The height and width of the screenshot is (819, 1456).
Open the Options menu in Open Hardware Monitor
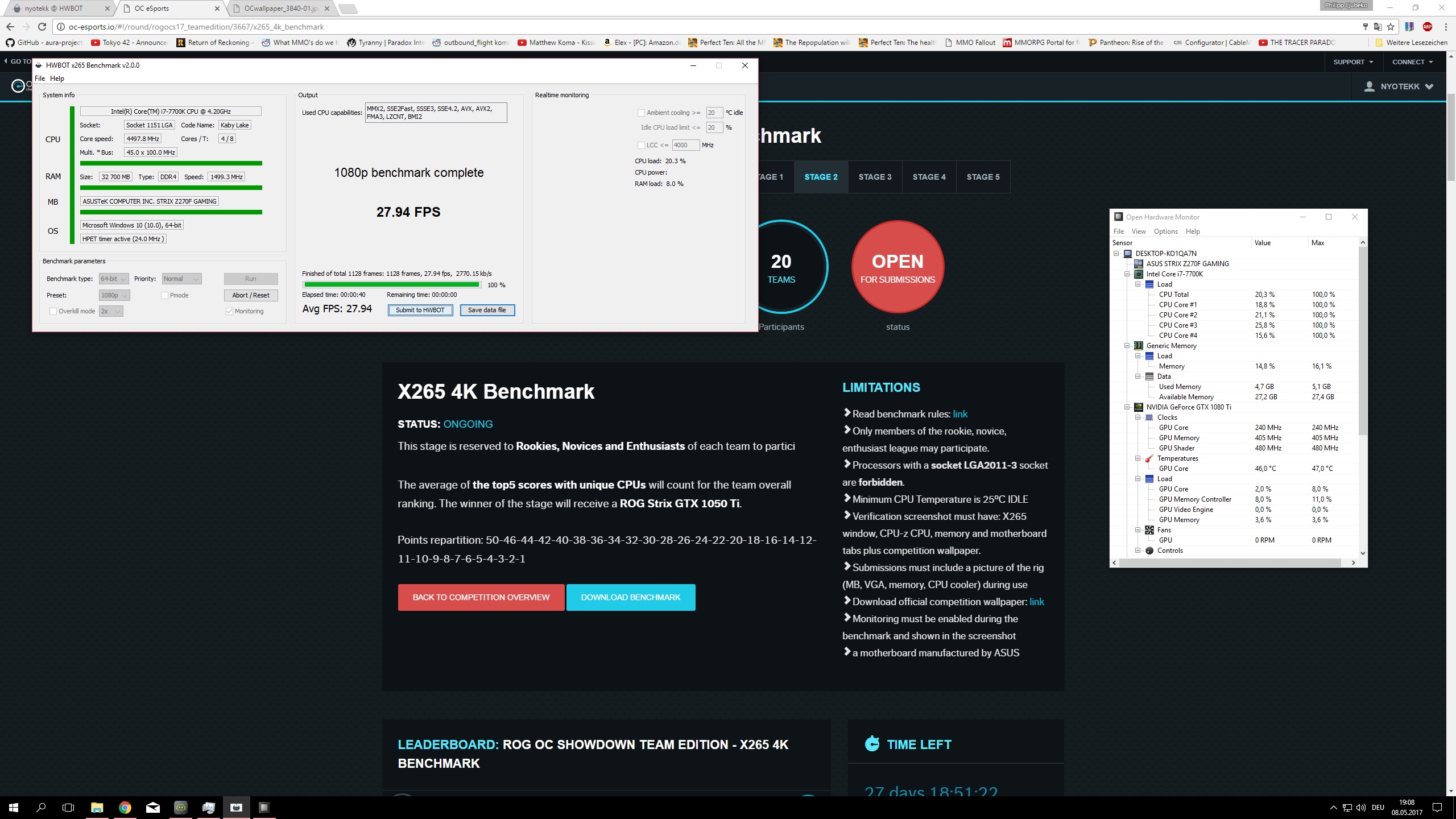point(1166,231)
